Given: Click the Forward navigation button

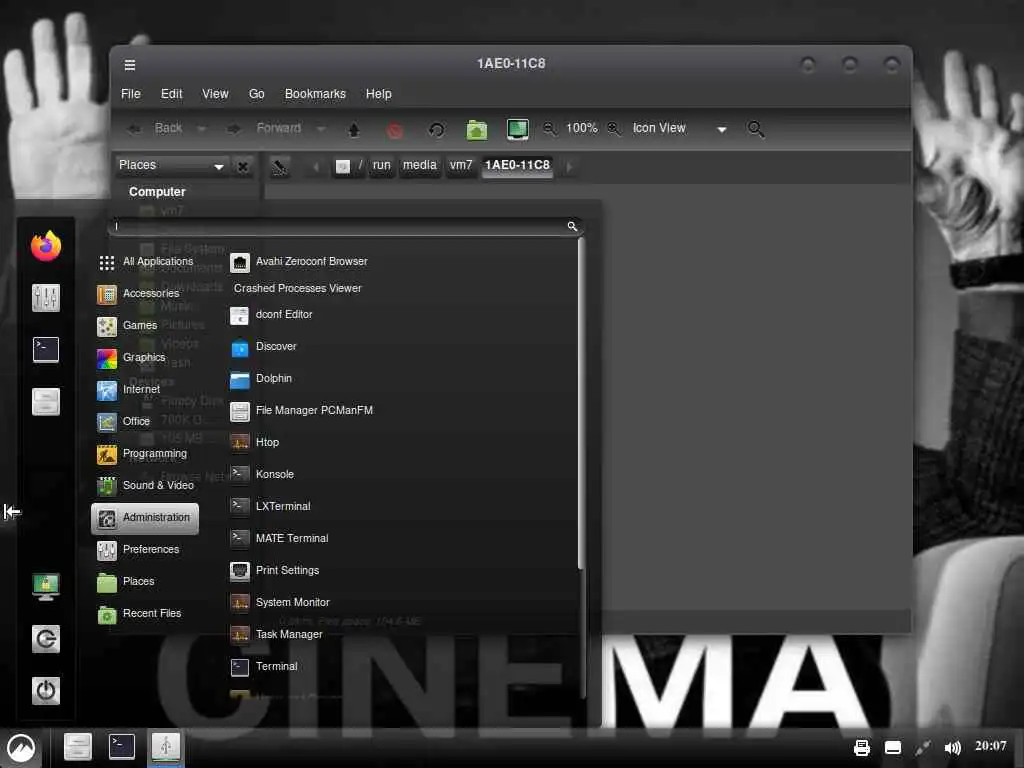Looking at the screenshot, I should 266,129.
